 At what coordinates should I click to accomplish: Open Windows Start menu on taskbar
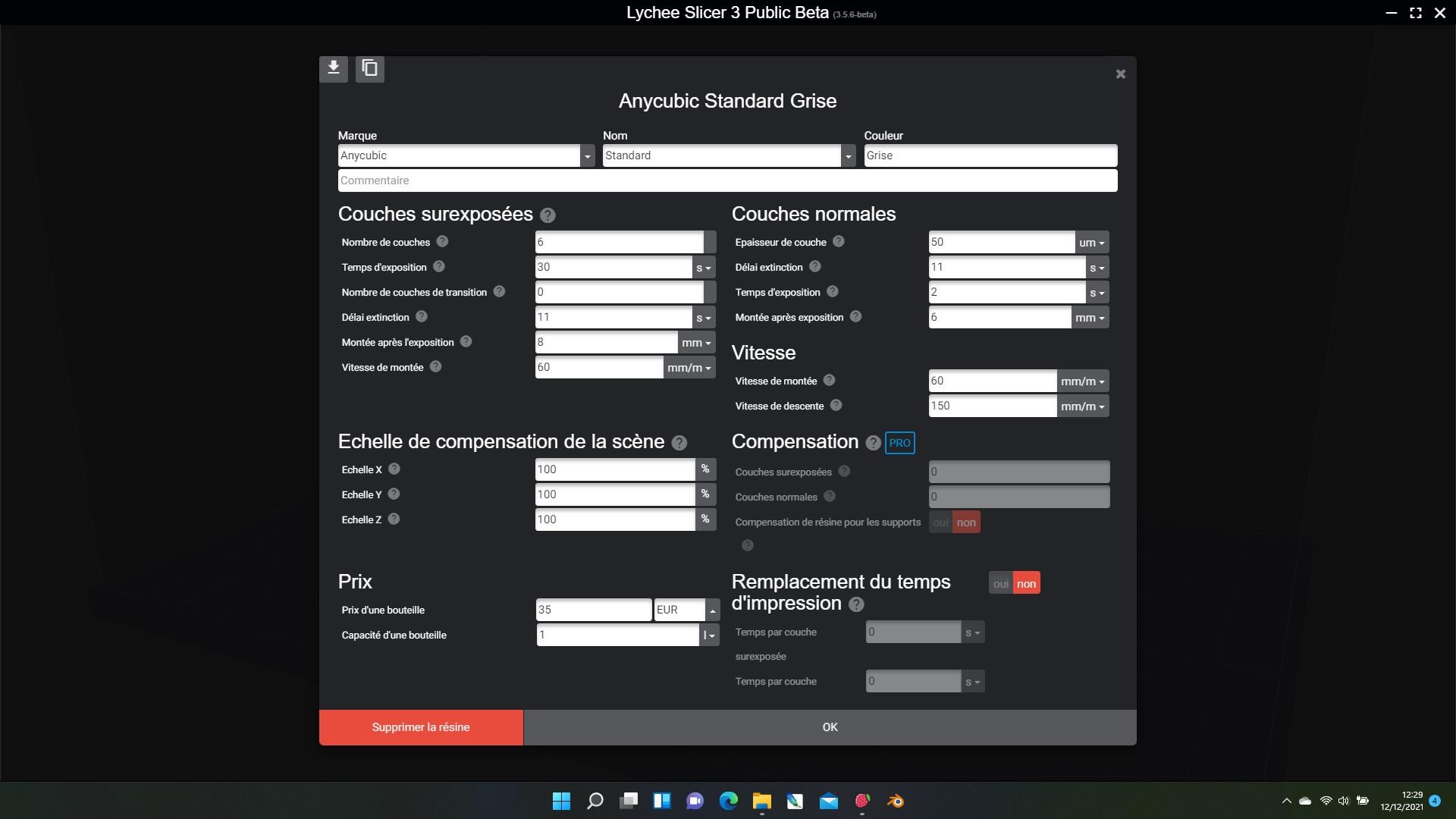(561, 801)
